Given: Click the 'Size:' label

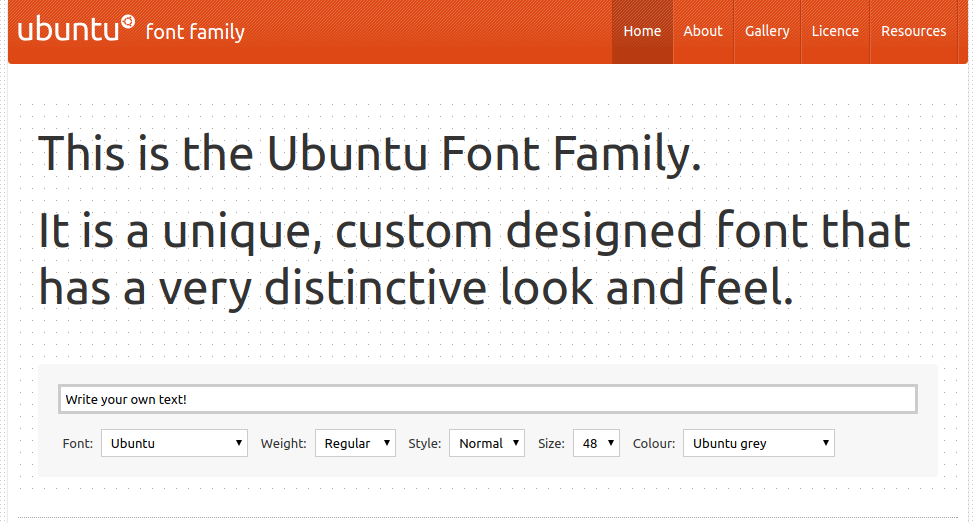Looking at the screenshot, I should coord(552,443).
